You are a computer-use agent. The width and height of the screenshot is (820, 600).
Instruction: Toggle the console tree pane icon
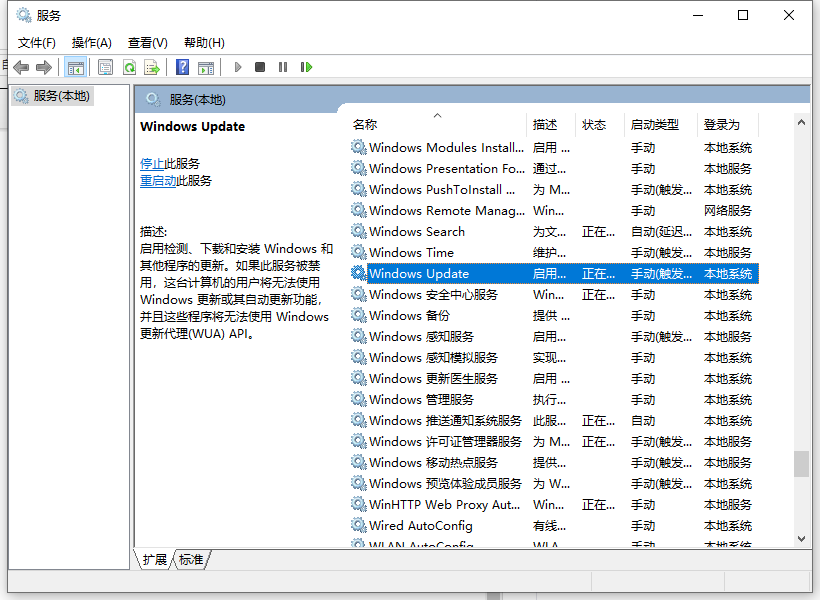[x=75, y=66]
